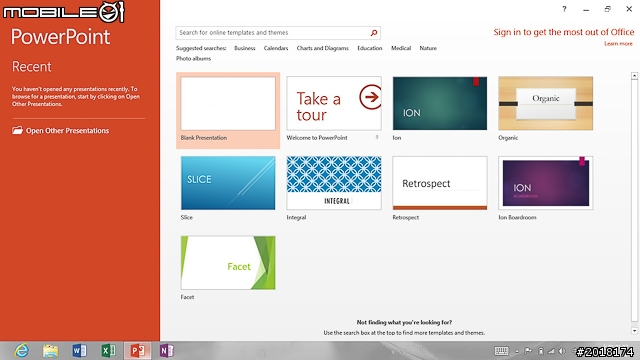This screenshot has height=360, width=640.
Task: Click Sign in to get the most out of Office
Action: coord(564,32)
